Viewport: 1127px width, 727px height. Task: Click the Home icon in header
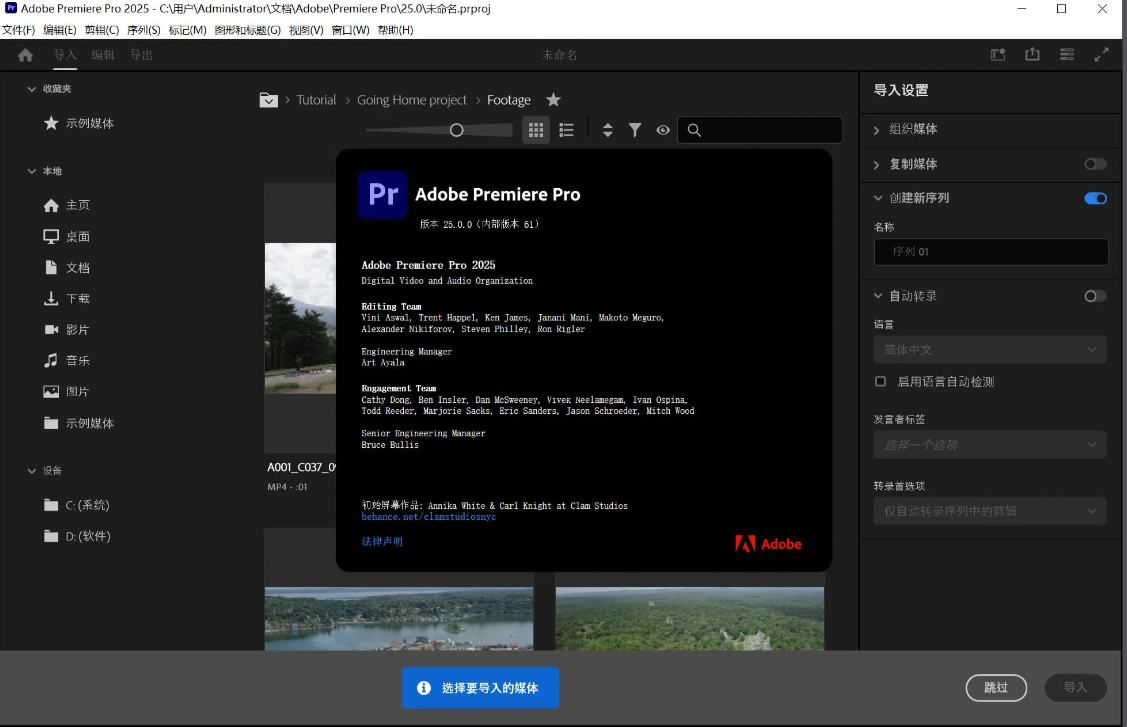(27, 55)
